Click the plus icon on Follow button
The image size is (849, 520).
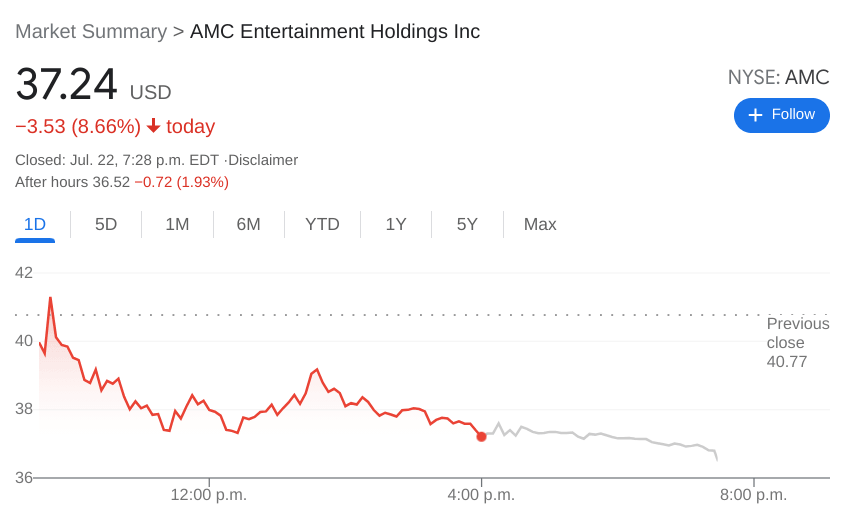coord(756,115)
